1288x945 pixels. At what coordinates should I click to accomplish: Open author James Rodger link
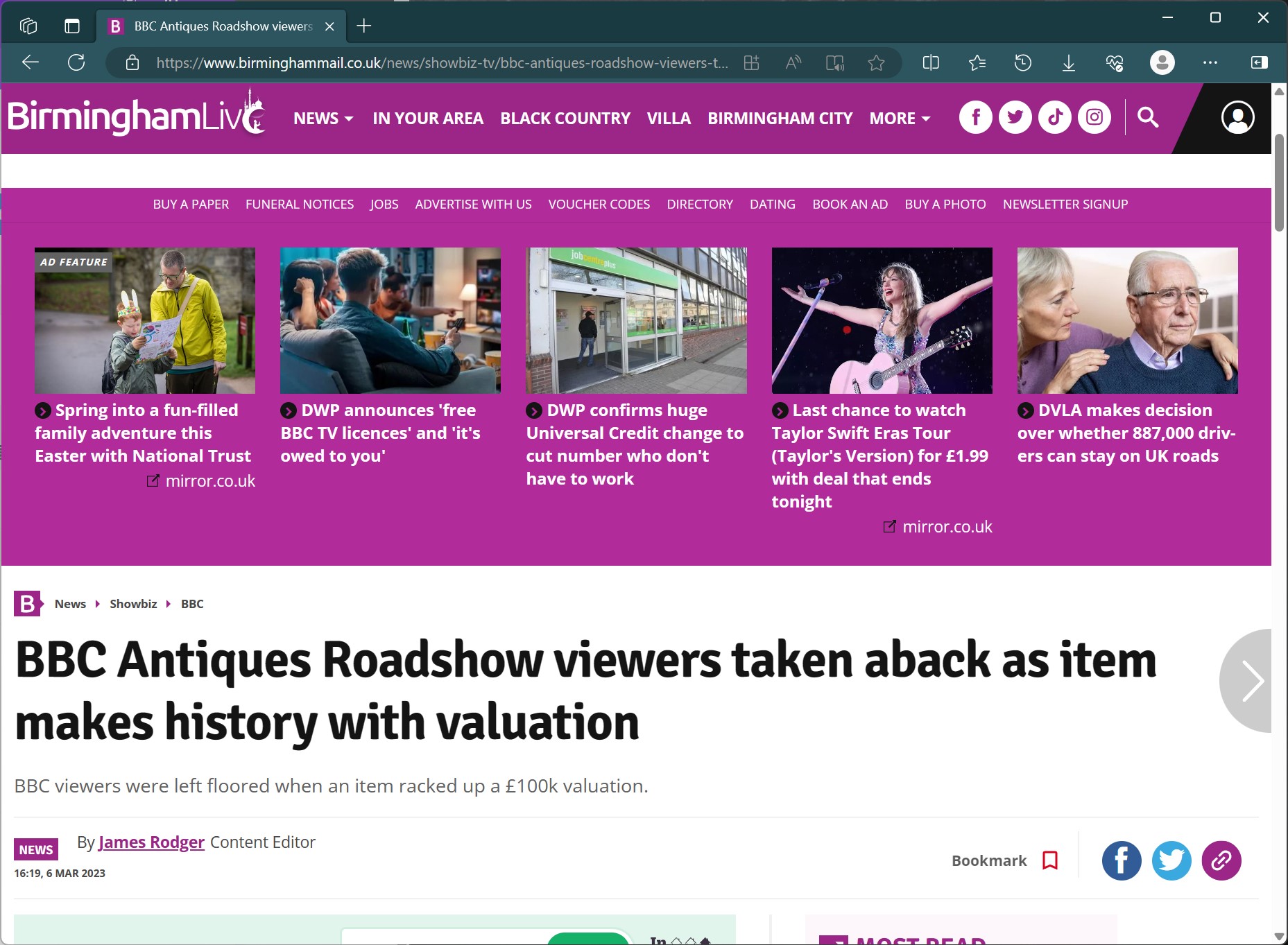coord(151,842)
